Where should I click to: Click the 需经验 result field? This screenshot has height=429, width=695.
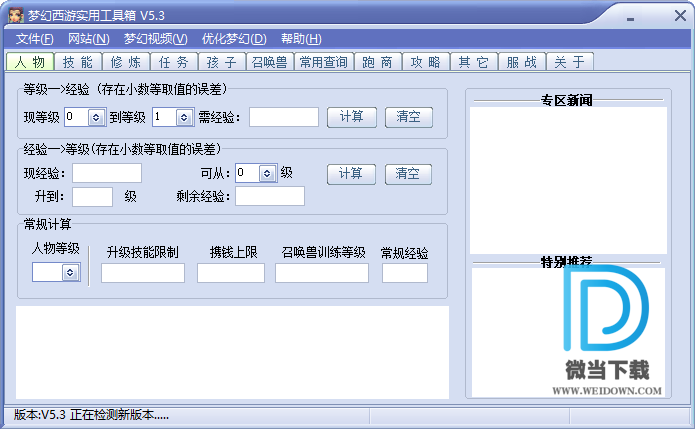coord(284,117)
